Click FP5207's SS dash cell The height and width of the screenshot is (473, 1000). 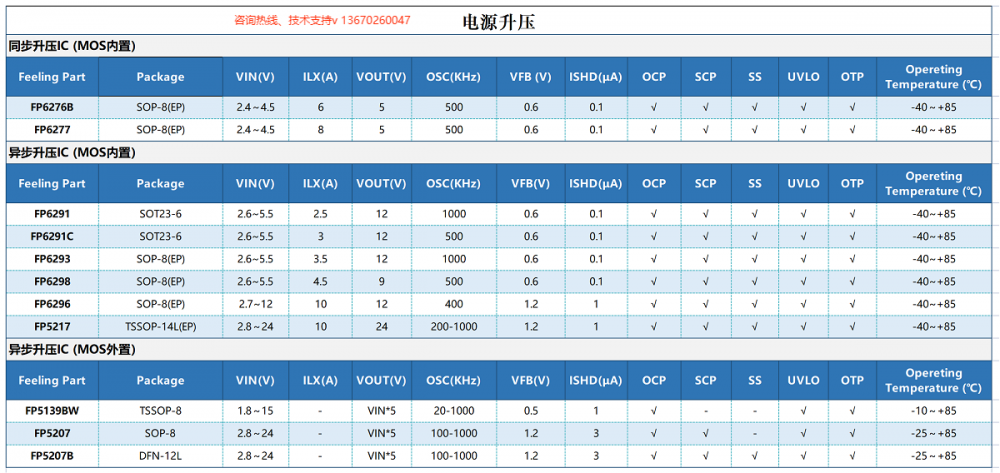tap(755, 433)
